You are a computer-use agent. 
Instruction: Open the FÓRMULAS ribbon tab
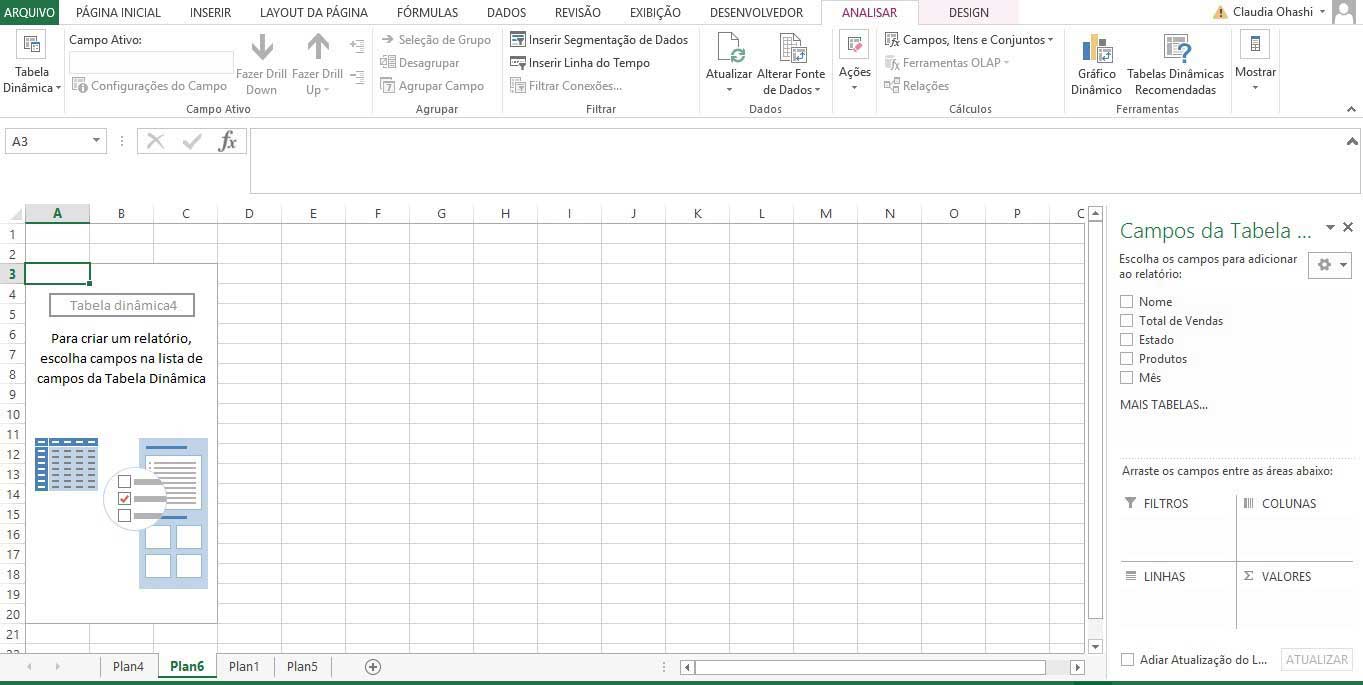tap(427, 13)
